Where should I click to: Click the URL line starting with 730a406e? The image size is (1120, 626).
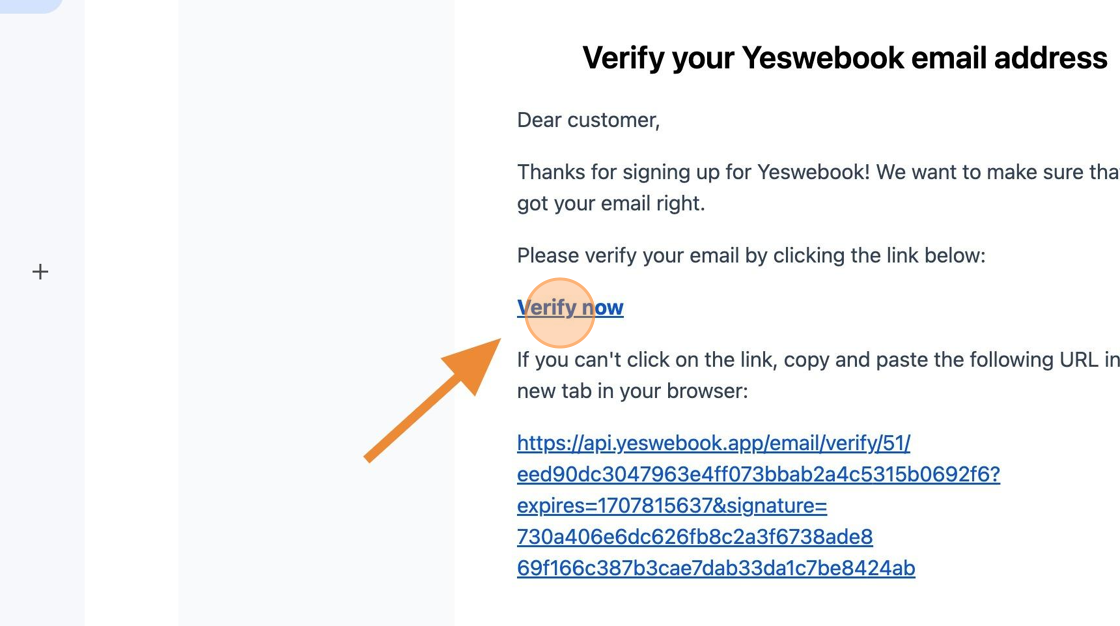[x=695, y=537]
